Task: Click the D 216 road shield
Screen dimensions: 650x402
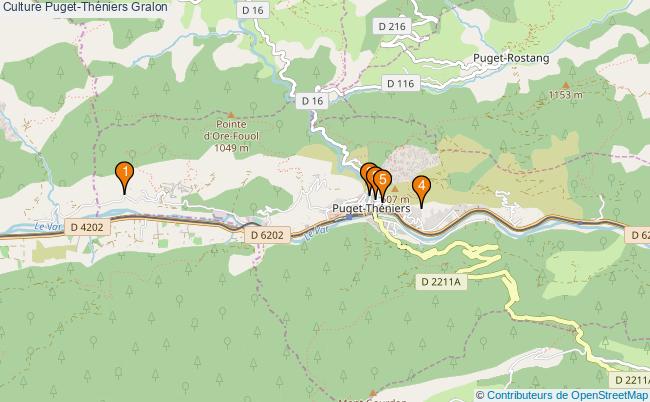Action: point(392,27)
